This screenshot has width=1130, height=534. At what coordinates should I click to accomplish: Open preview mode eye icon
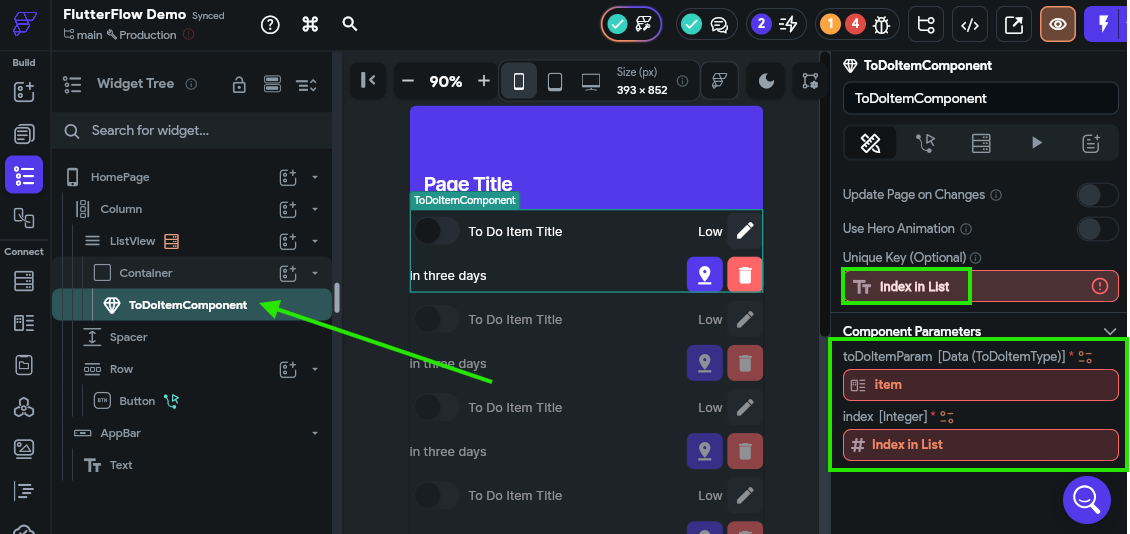point(1058,25)
